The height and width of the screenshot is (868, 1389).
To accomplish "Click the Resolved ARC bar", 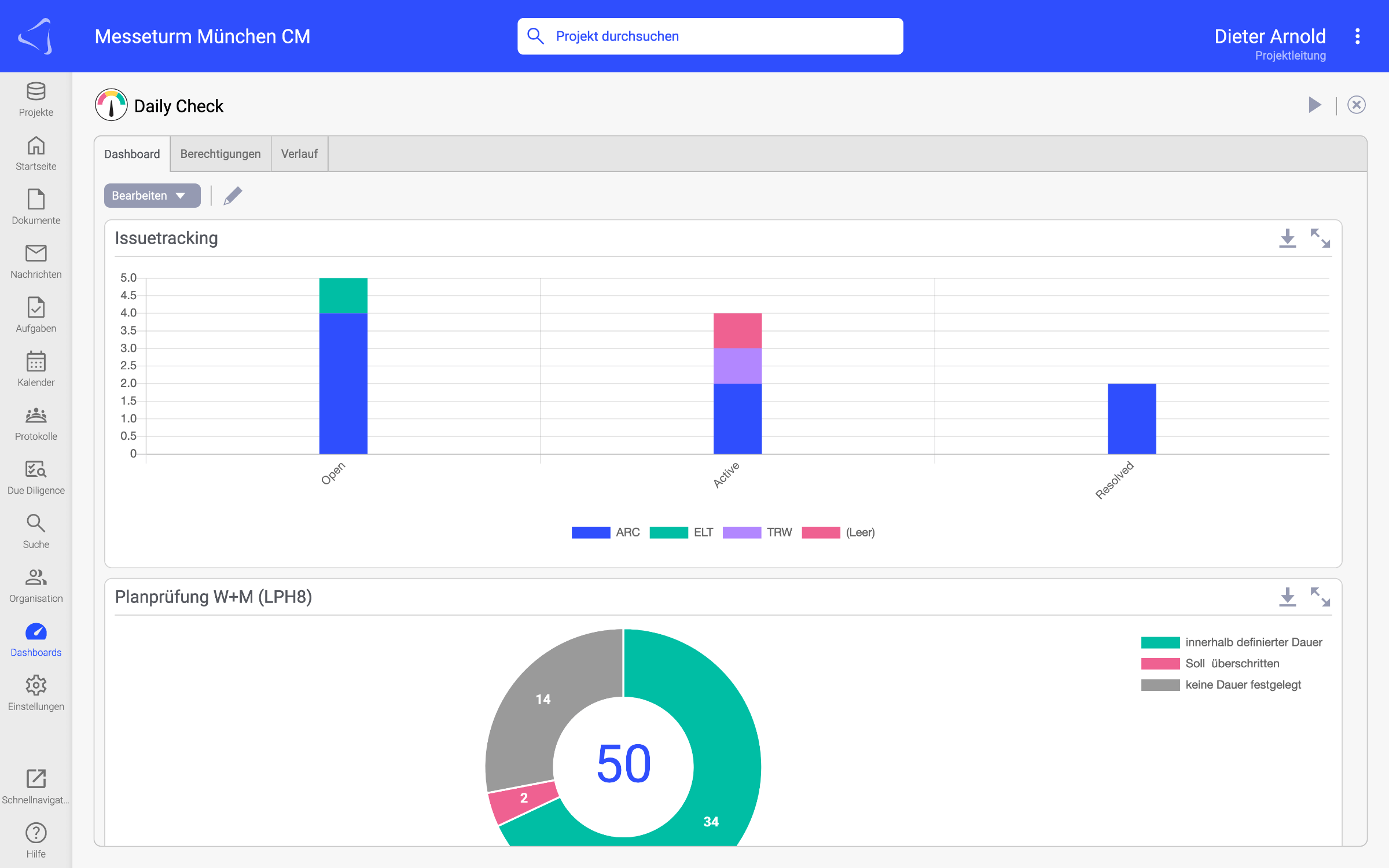I will [x=1131, y=418].
